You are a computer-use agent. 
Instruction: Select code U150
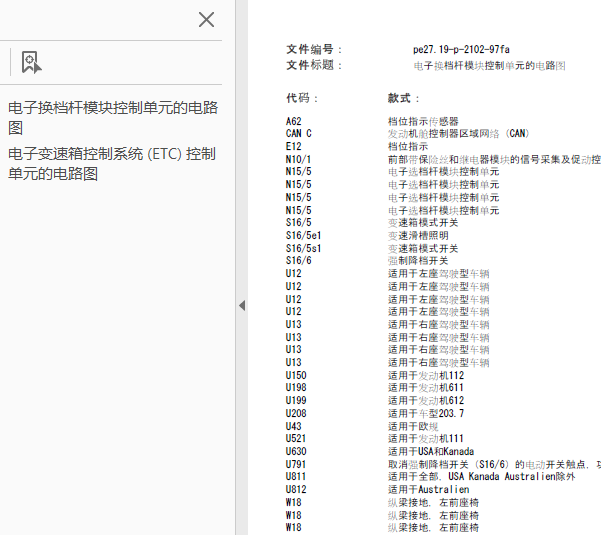(x=296, y=375)
